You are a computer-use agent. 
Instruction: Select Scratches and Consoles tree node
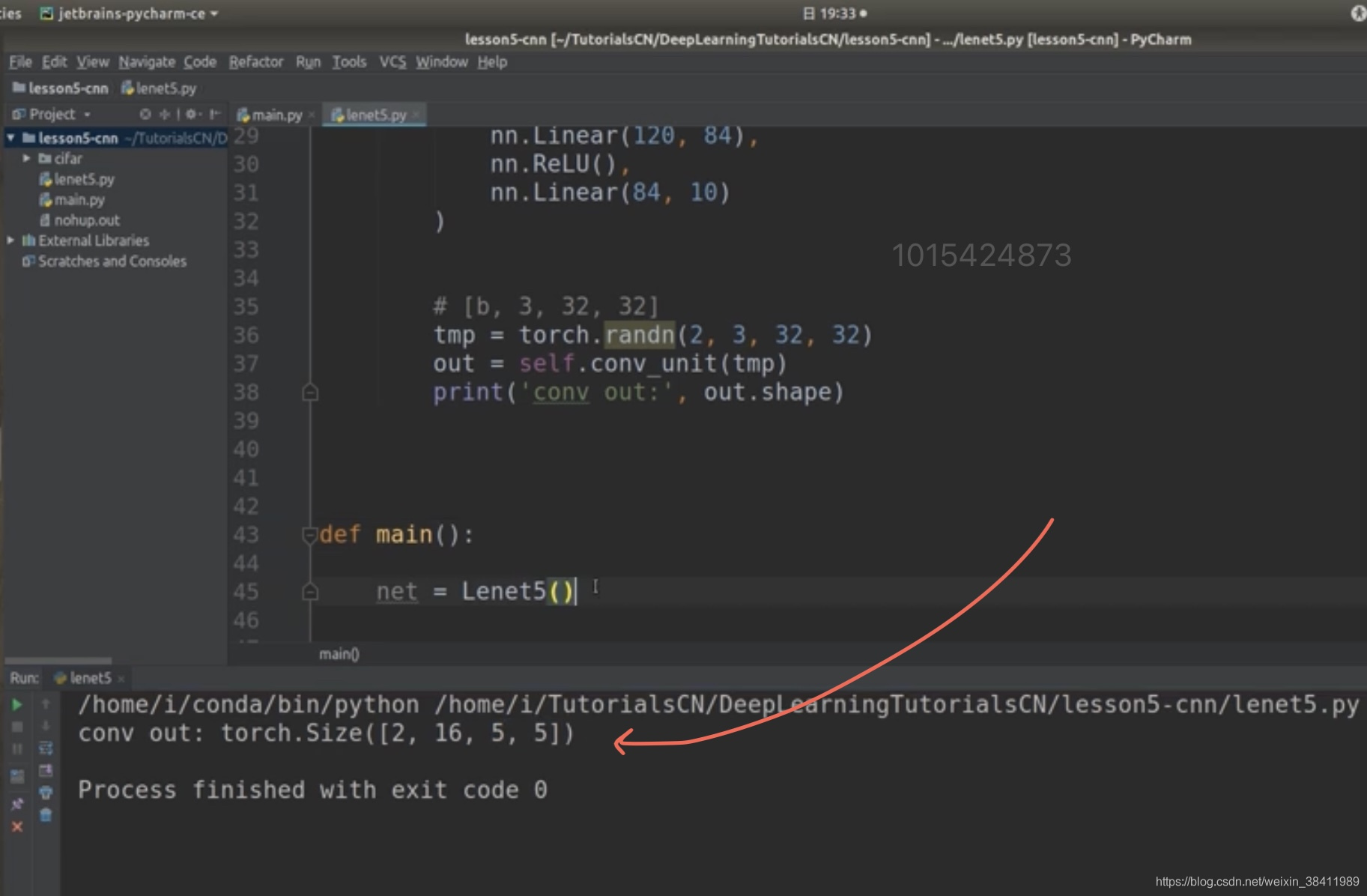coord(104,261)
